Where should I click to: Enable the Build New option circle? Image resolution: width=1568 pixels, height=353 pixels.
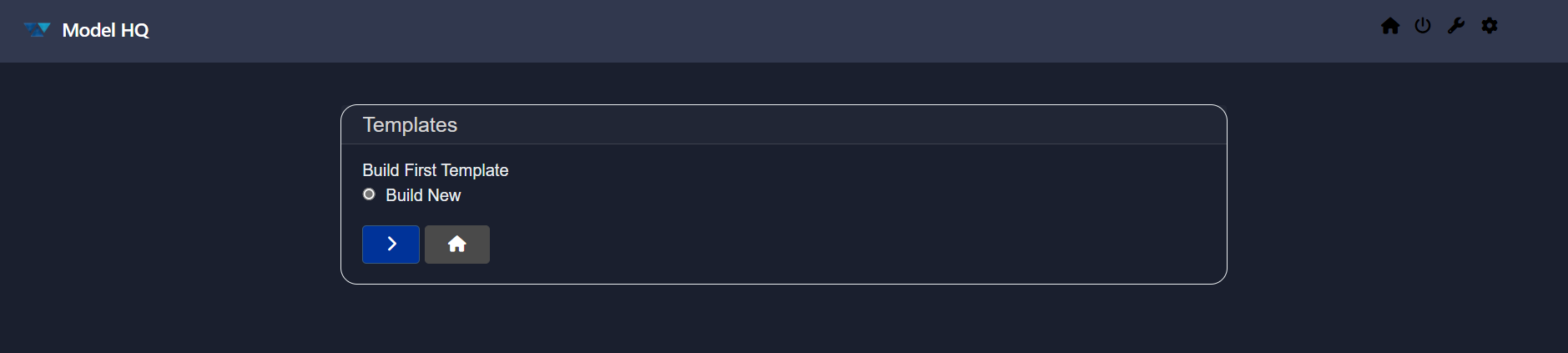pyautogui.click(x=369, y=194)
